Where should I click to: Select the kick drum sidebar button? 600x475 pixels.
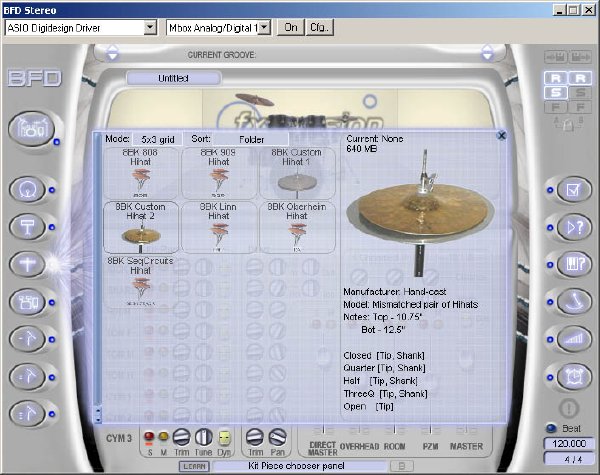[28, 189]
